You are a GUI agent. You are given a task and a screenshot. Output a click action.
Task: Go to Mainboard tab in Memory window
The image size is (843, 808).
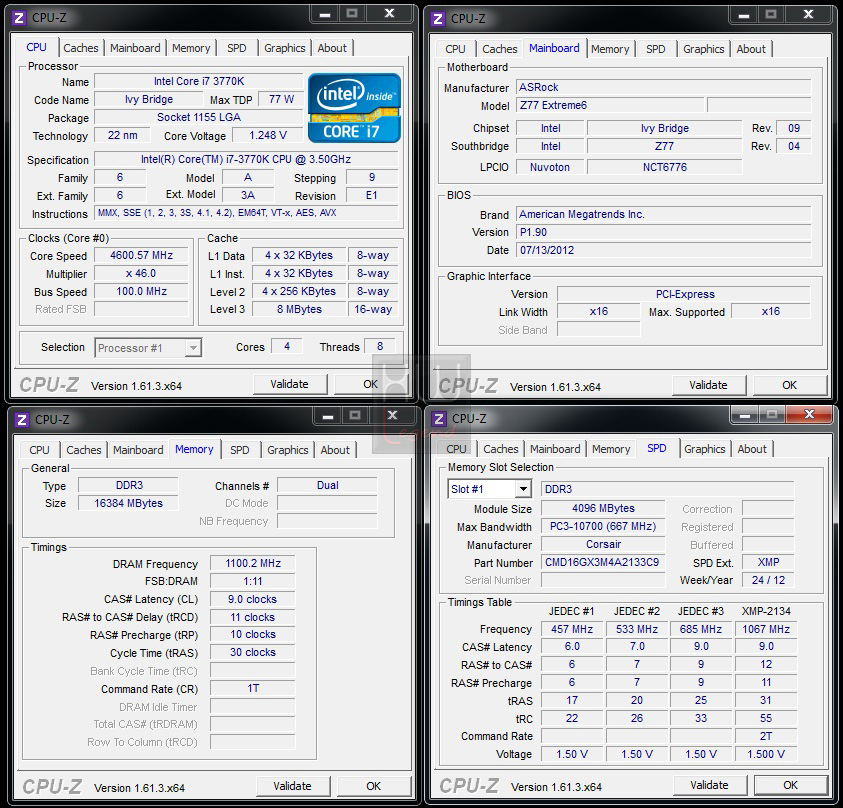[138, 450]
